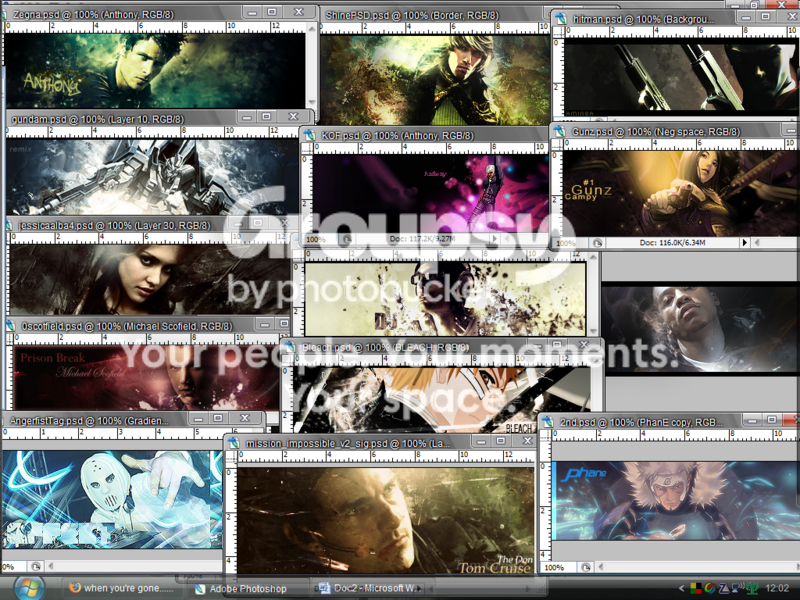
Task: Click the status bar icon in Gunz.psd
Action: (x=597, y=243)
